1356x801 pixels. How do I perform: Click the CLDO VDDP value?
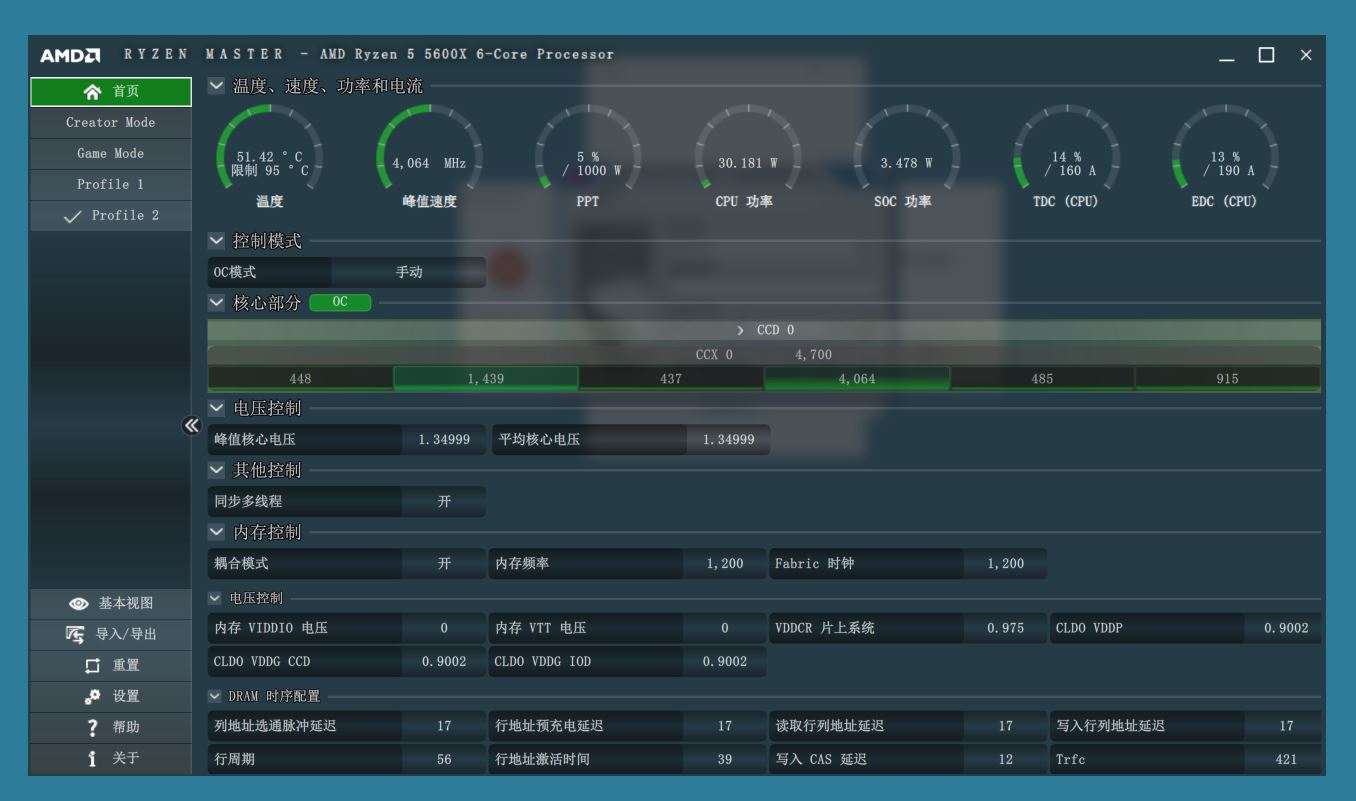click(1285, 628)
